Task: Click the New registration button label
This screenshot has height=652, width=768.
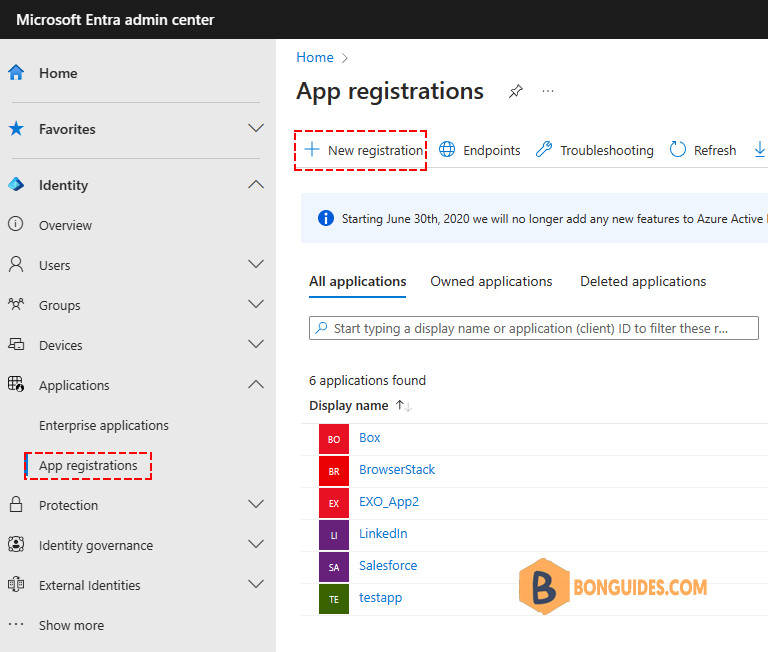Action: point(375,150)
